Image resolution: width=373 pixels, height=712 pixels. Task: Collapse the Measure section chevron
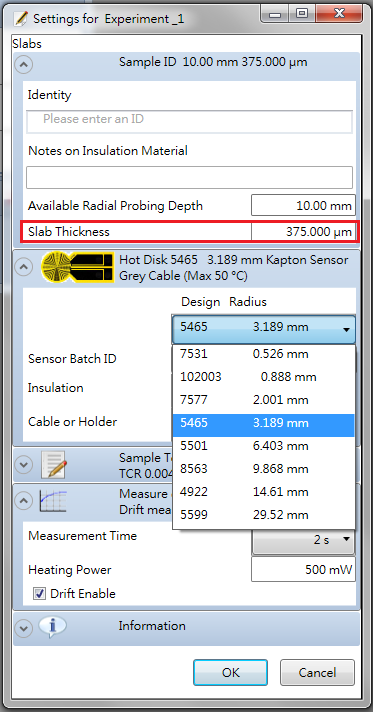point(23,501)
